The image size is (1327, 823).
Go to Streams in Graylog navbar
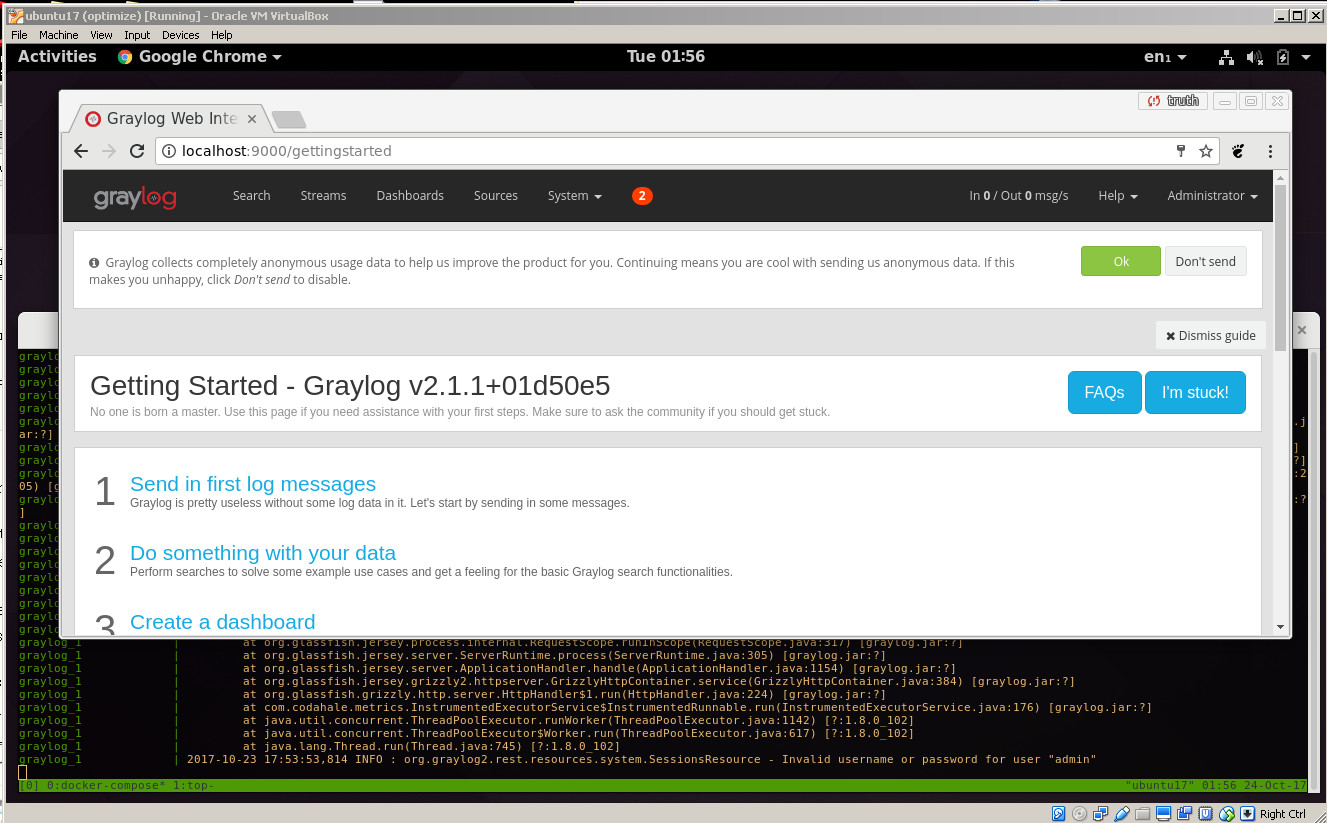point(323,196)
